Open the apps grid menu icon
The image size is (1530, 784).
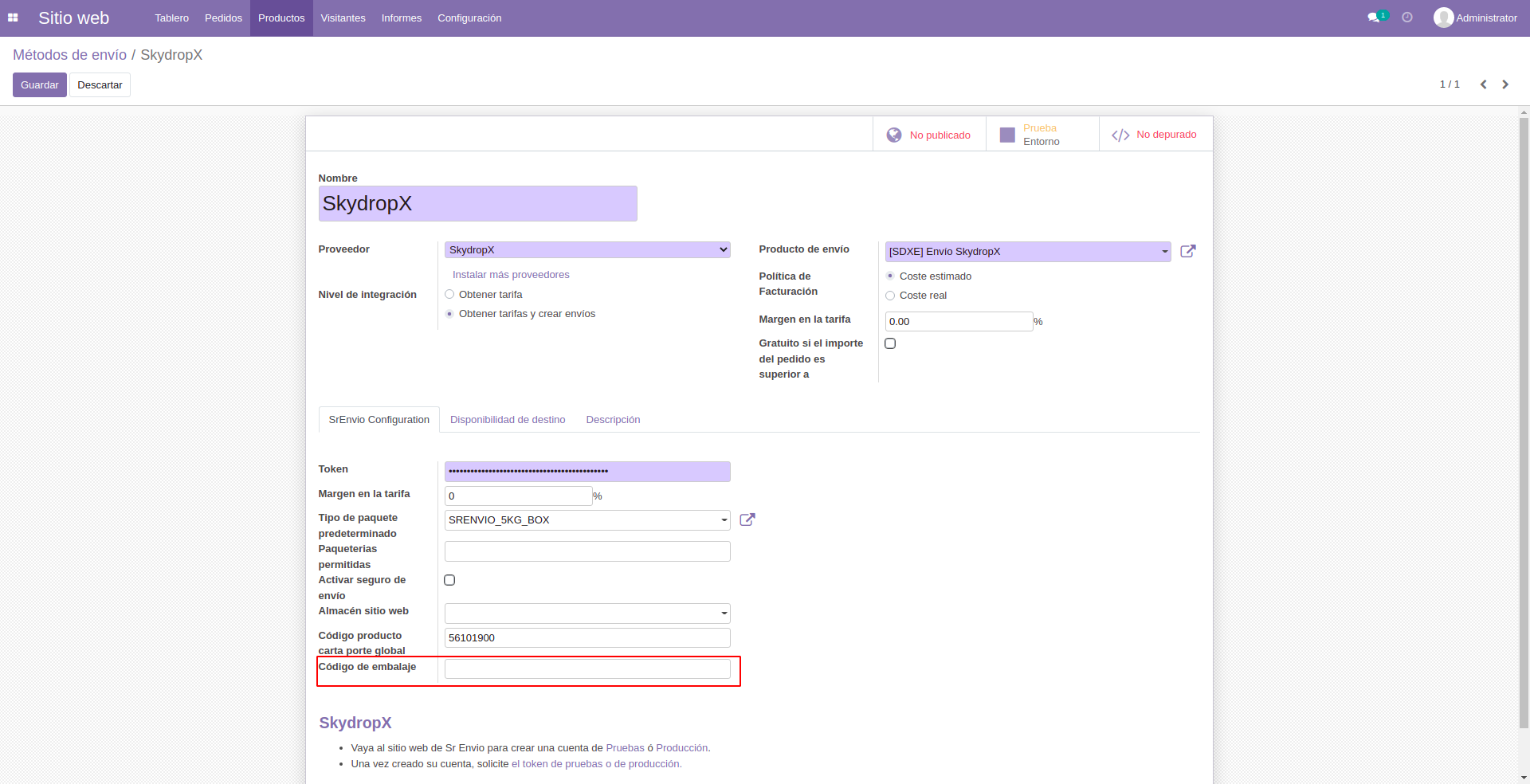pos(13,18)
